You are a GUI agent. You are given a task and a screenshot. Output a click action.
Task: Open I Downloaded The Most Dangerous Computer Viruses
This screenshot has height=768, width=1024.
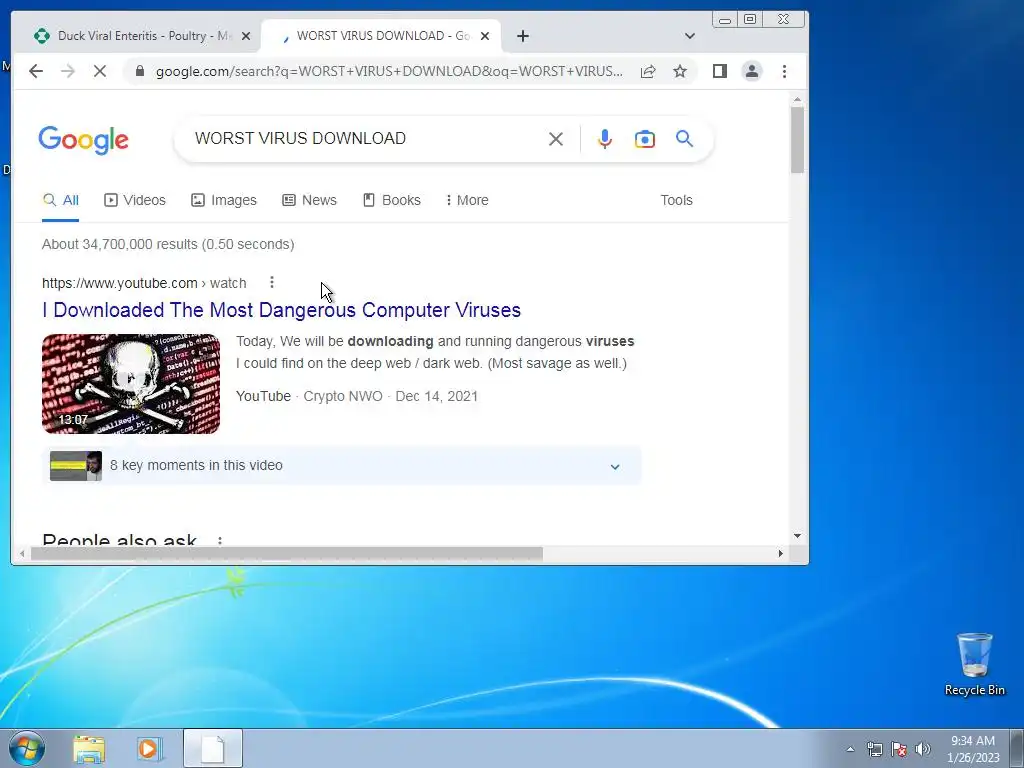pos(281,310)
